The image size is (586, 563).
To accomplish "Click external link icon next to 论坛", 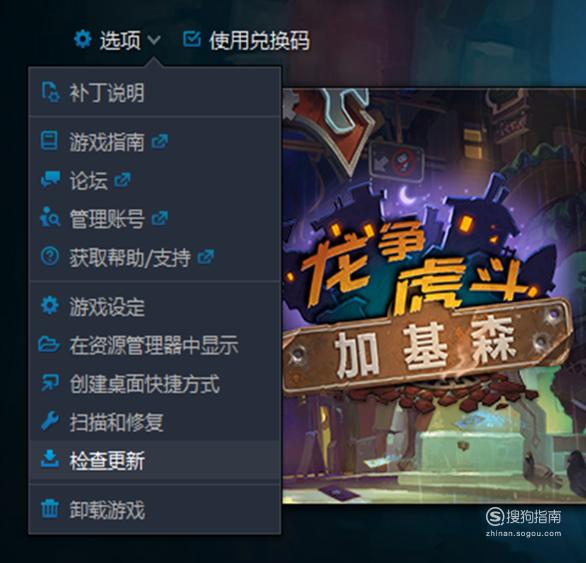I will tap(123, 180).
